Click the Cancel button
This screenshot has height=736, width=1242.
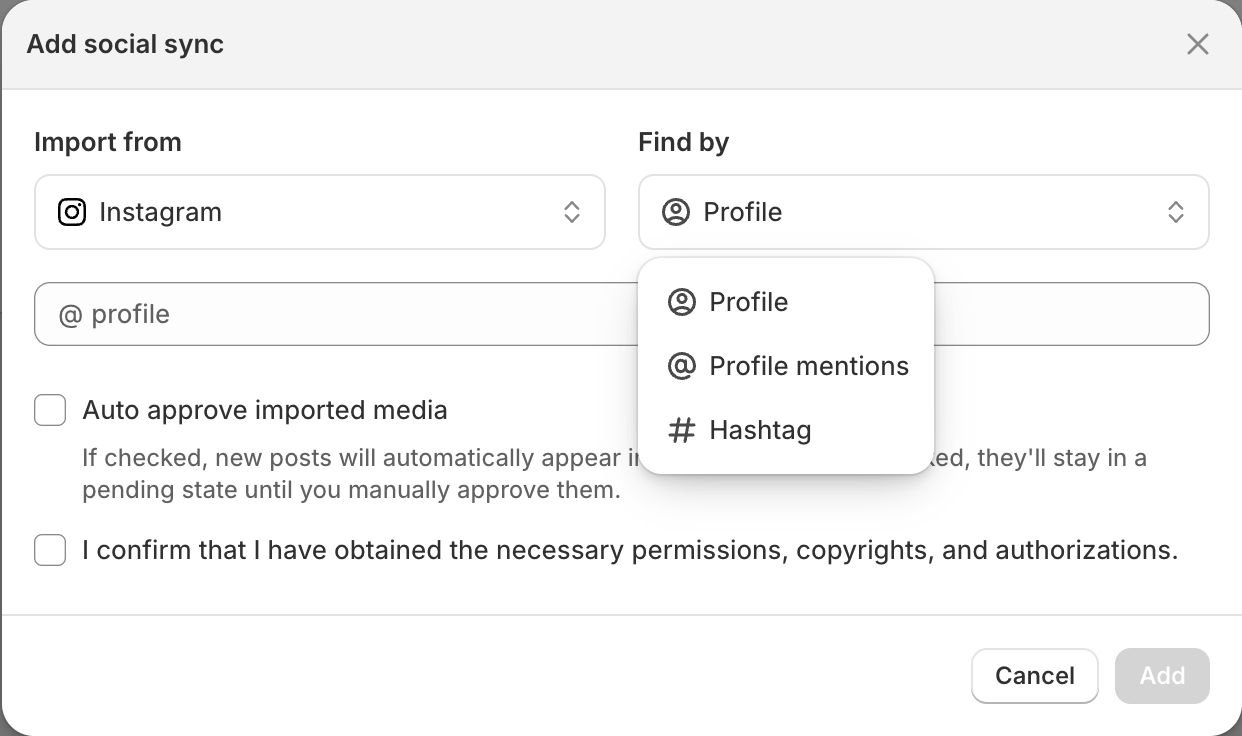click(1035, 676)
